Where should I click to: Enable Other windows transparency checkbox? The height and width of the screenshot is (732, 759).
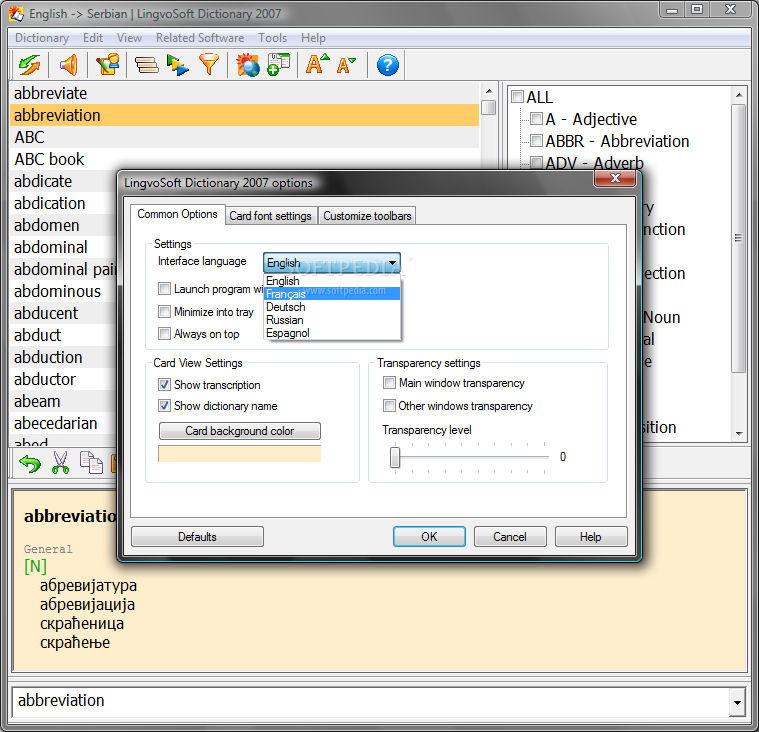point(389,405)
